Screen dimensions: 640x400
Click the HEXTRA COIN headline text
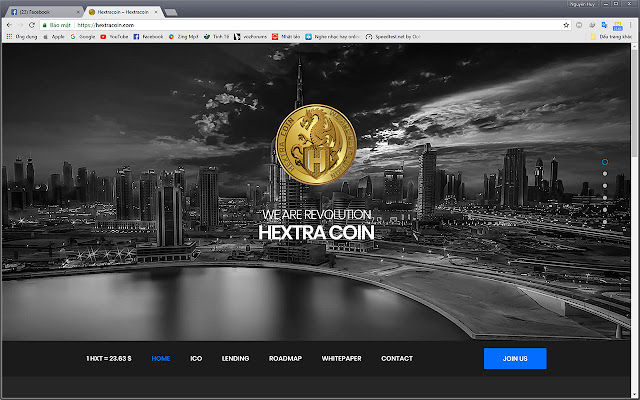pyautogui.click(x=316, y=232)
